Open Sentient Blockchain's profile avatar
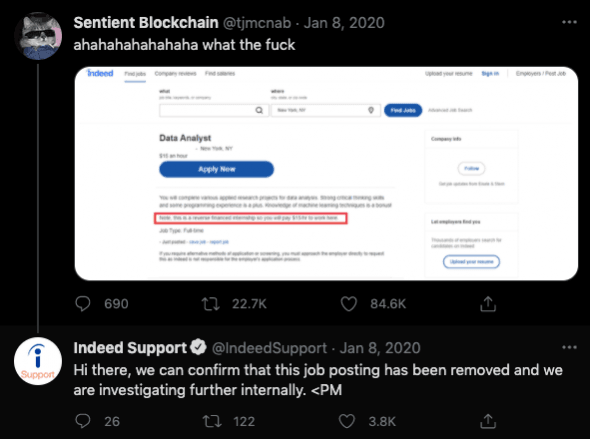This screenshot has width=590, height=439. pos(38,36)
